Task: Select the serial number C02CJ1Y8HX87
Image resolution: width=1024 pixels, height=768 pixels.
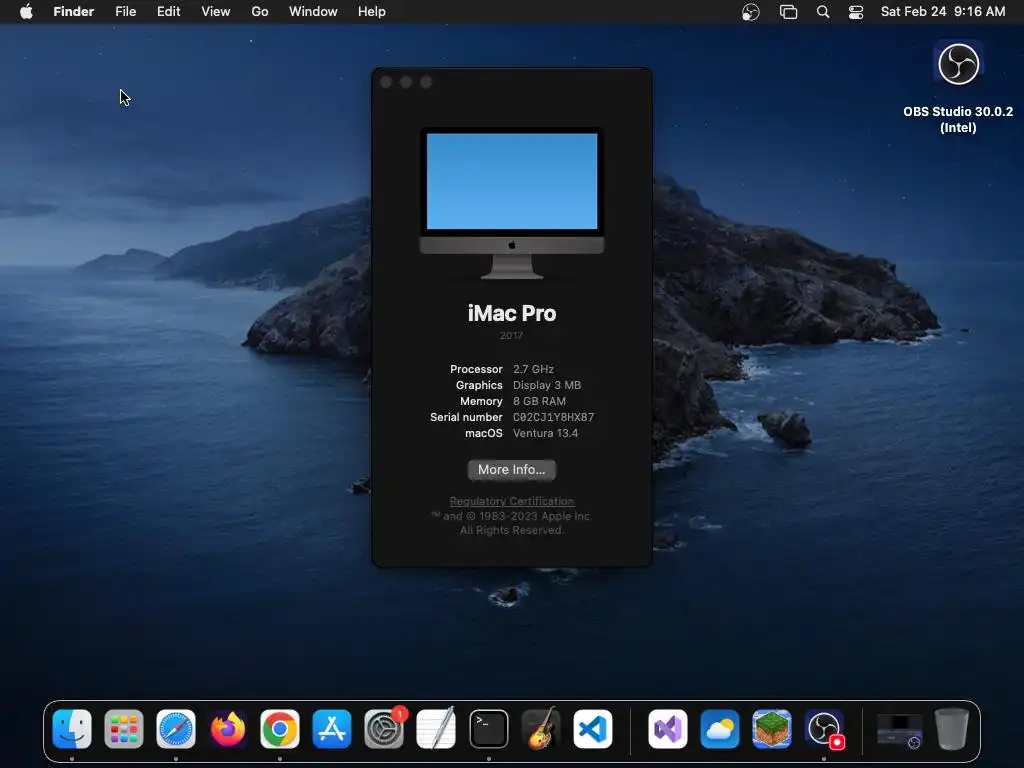Action: coord(554,417)
